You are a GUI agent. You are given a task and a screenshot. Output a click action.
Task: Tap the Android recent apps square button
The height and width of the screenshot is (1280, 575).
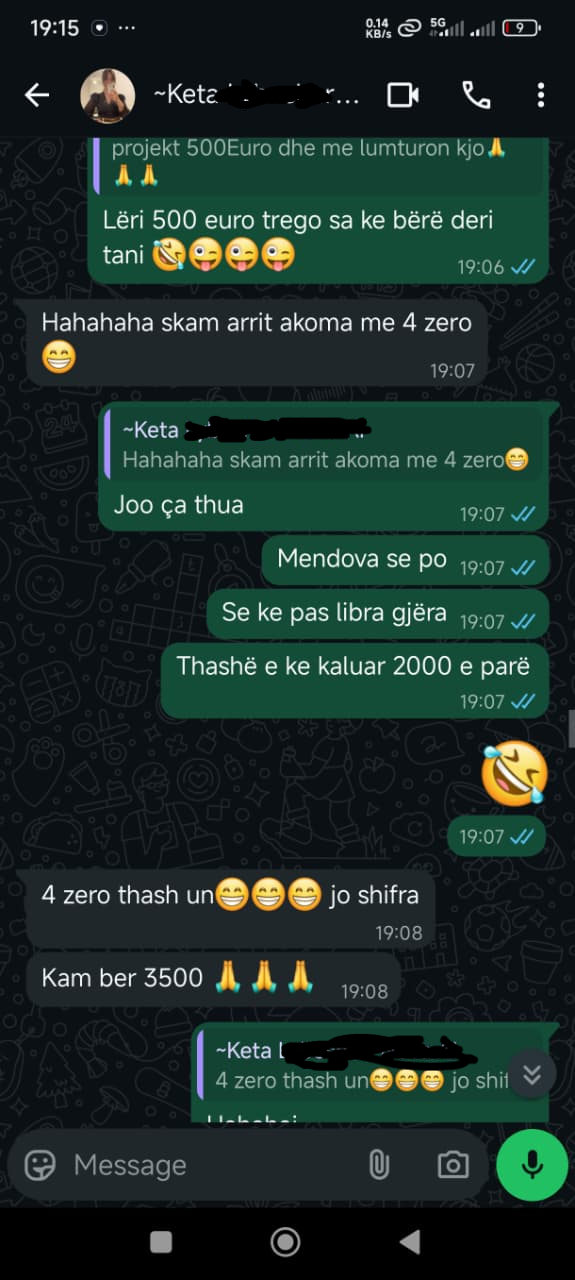click(x=161, y=1242)
